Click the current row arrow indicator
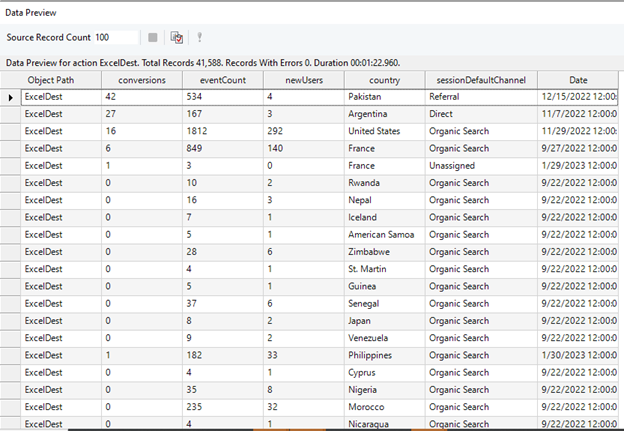 tap(11, 97)
